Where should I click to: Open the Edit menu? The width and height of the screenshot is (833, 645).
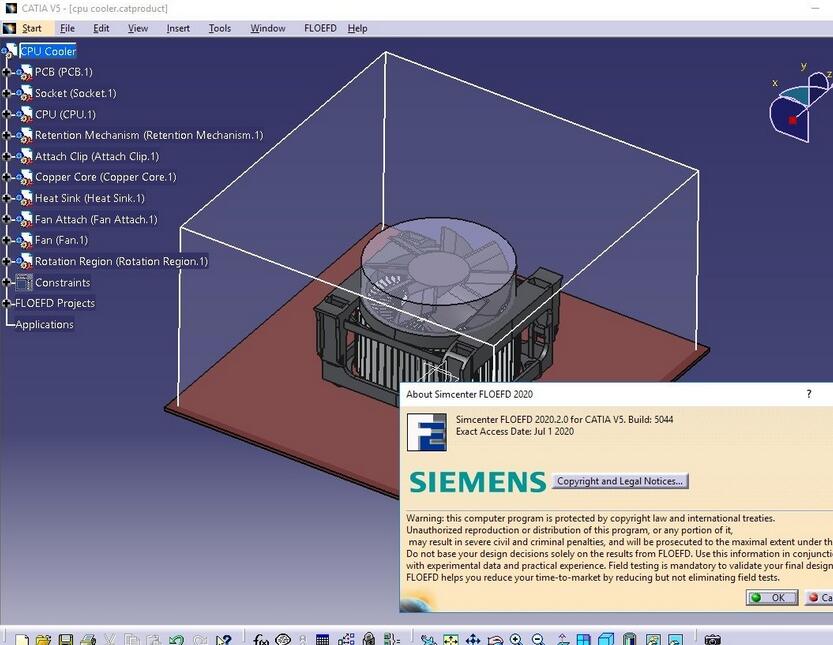point(101,28)
